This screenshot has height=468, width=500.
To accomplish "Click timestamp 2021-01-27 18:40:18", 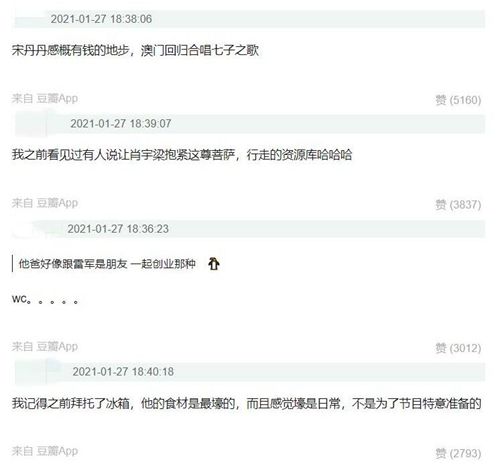I will [123, 372].
